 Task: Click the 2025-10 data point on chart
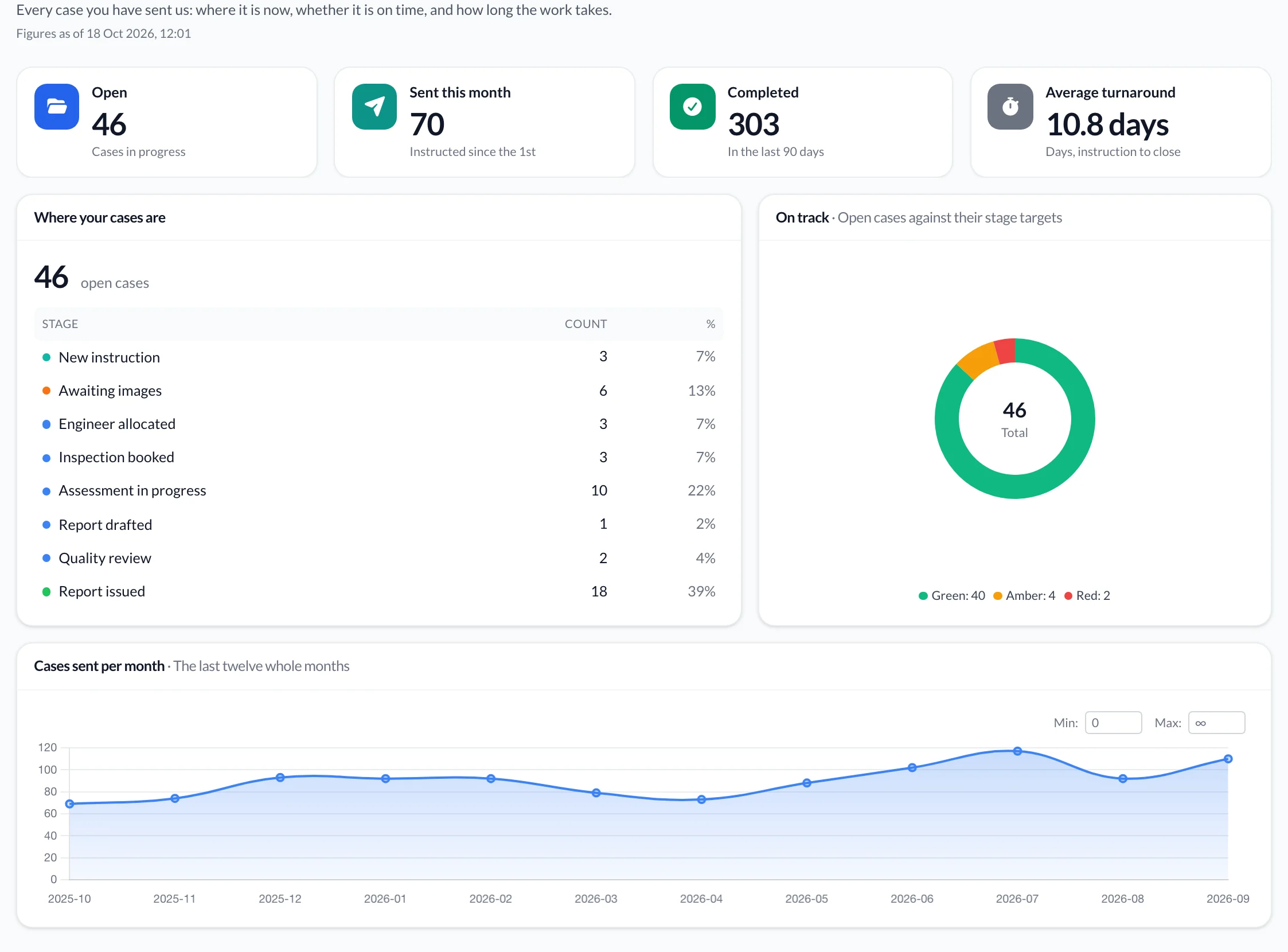[x=70, y=804]
